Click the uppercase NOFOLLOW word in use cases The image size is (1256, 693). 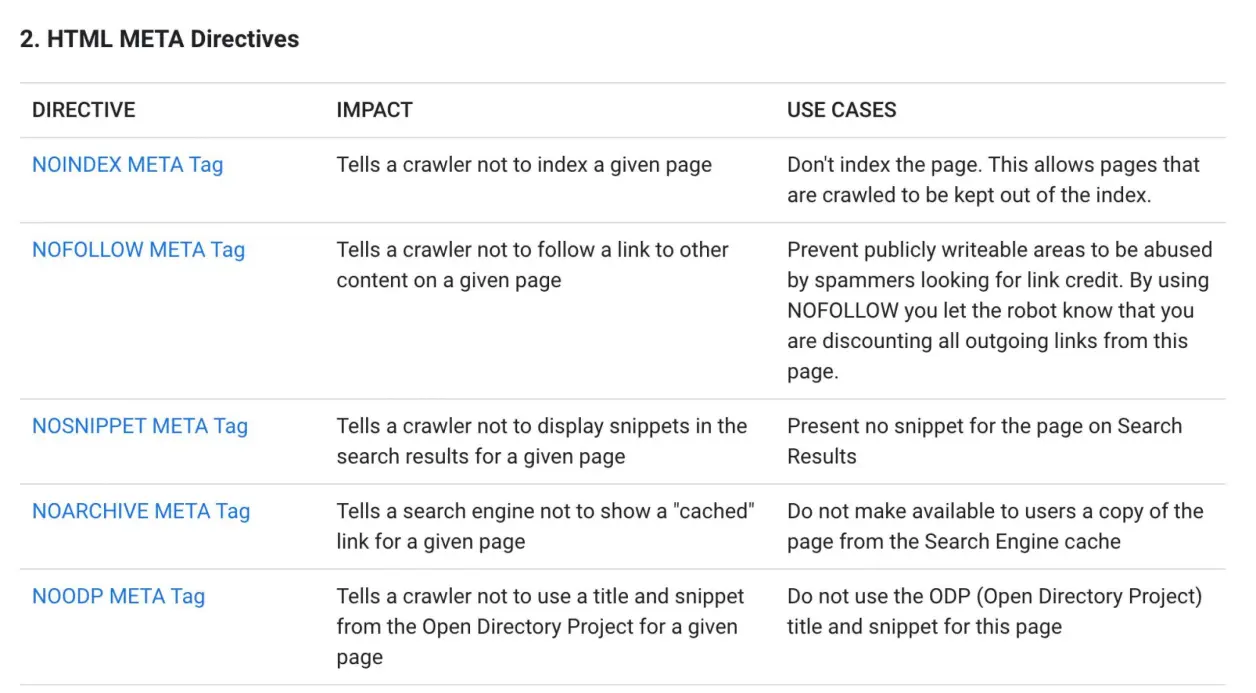tap(843, 311)
